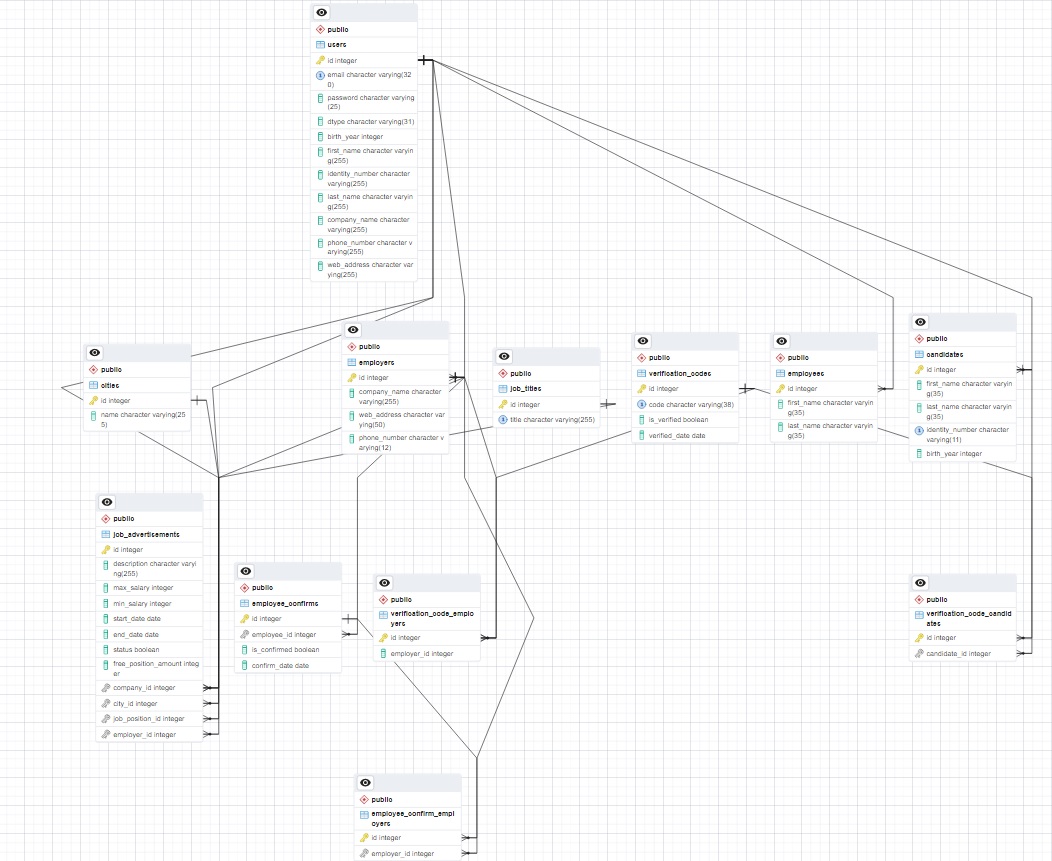Click the table icon next to job_titles label
1052x861 pixels.
504,388
